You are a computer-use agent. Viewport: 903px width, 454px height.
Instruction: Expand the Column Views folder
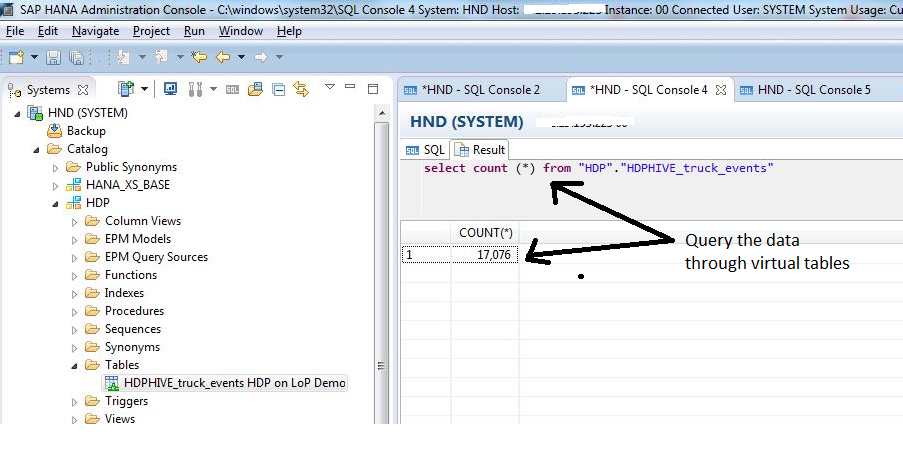coord(74,222)
